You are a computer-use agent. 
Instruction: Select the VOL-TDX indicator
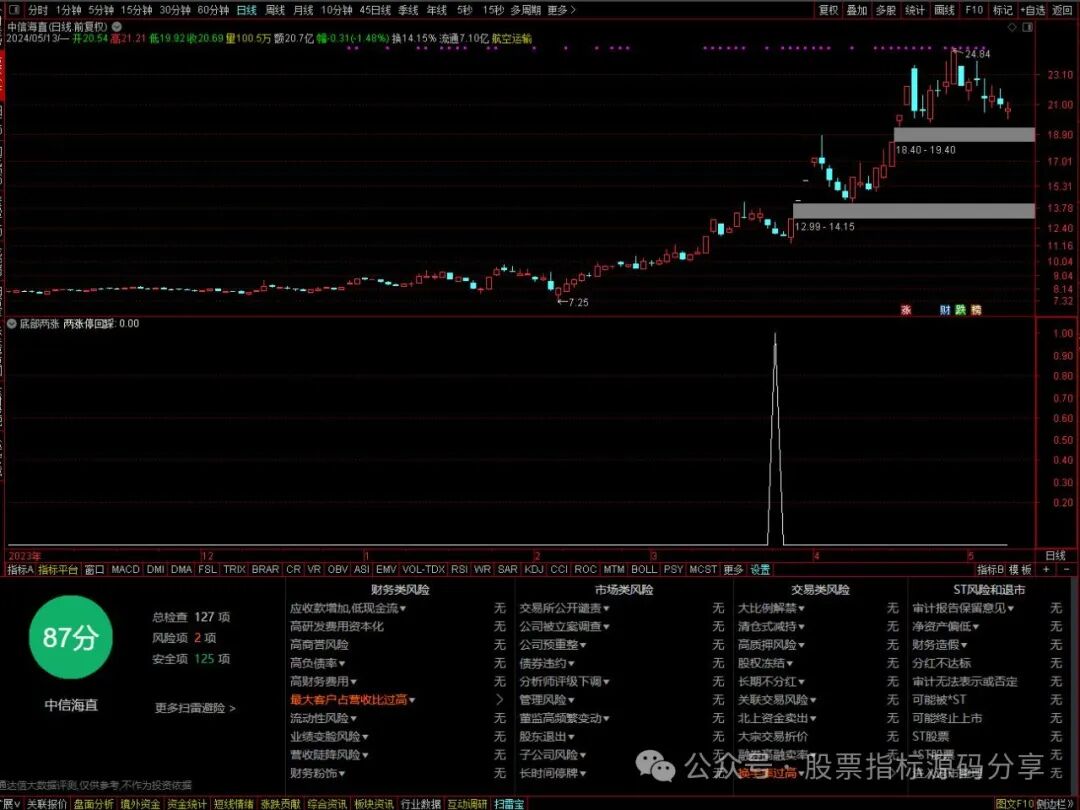tap(424, 570)
